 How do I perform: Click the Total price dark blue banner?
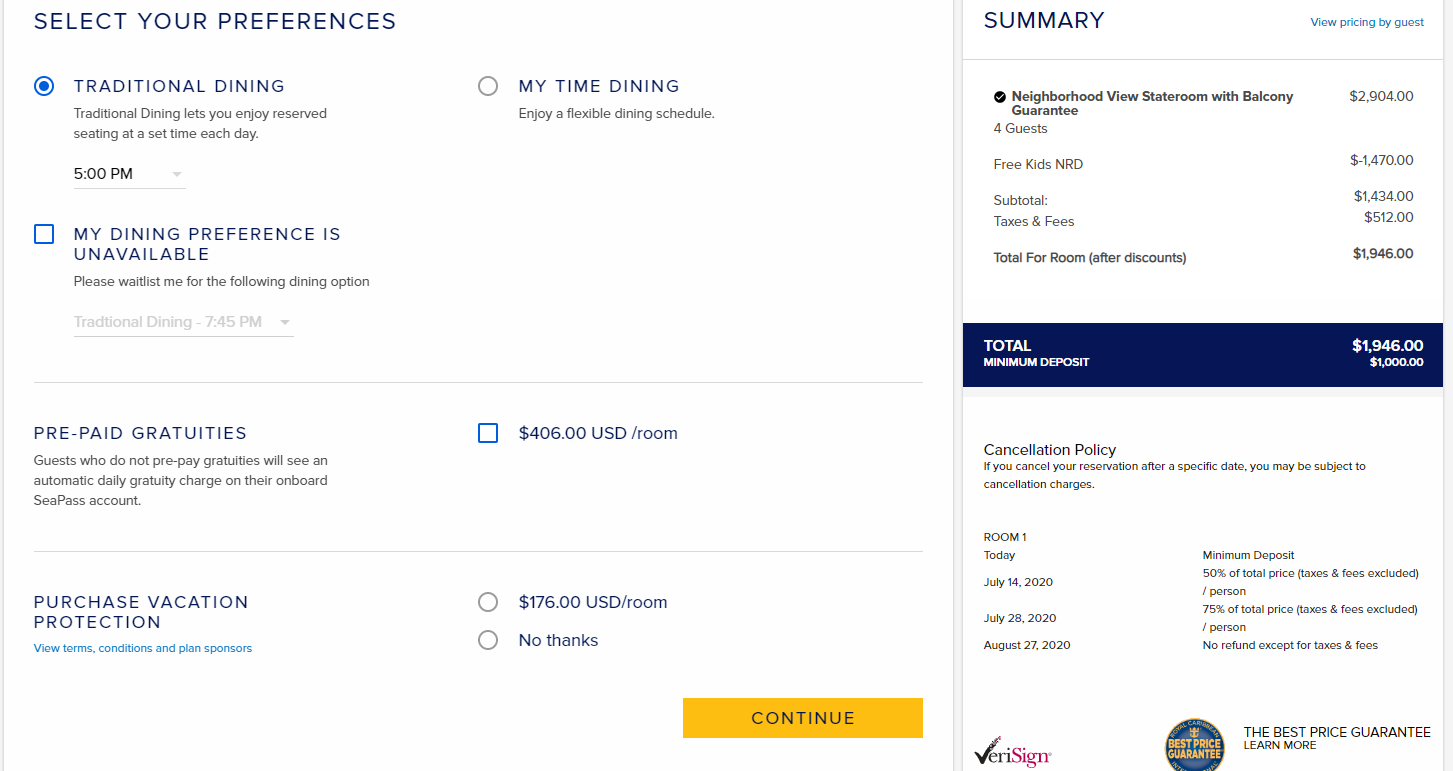(1203, 355)
